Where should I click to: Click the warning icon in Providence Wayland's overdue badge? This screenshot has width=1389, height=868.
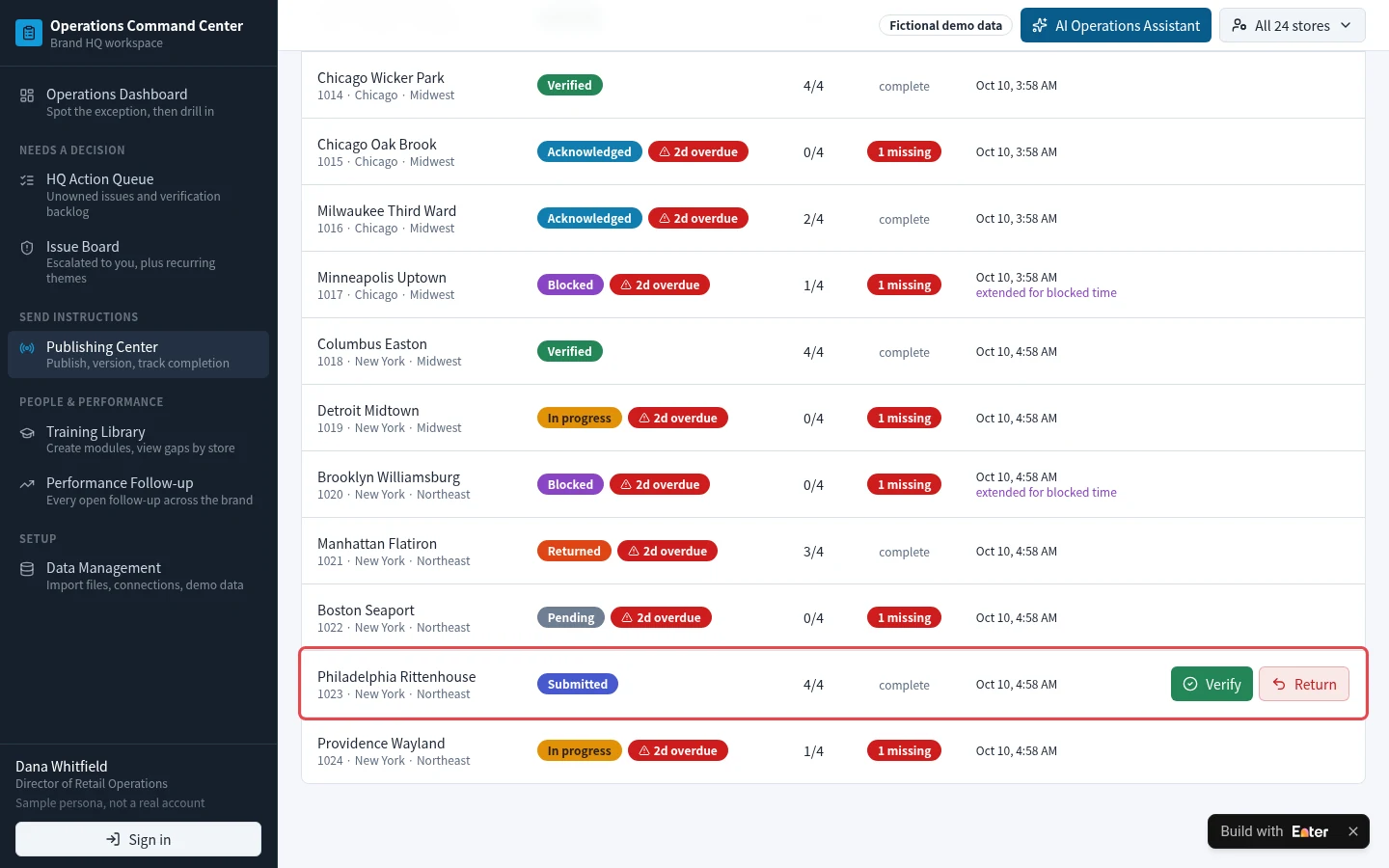click(644, 750)
